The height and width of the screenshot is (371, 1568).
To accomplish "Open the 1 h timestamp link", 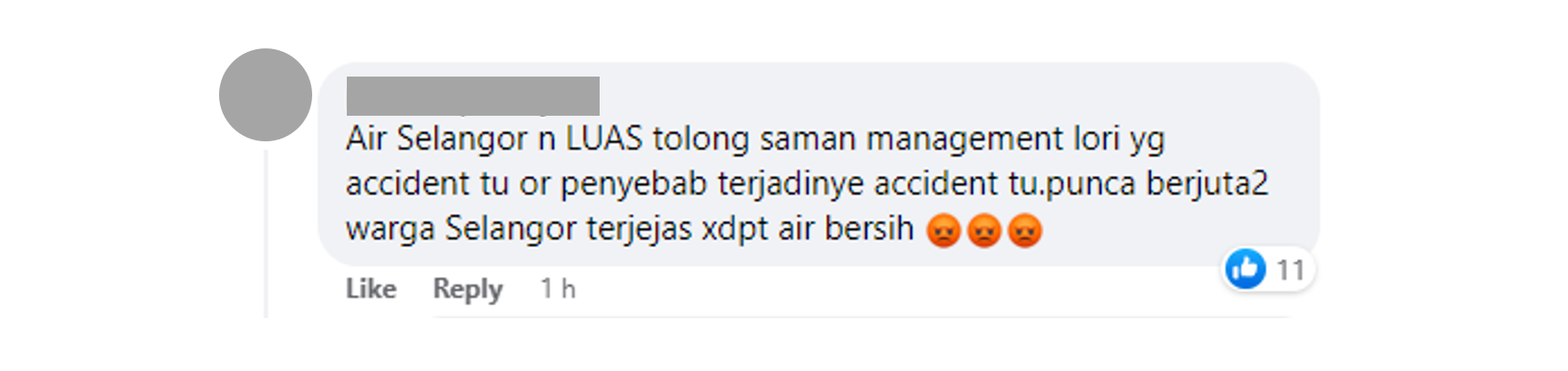I will coord(558,289).
